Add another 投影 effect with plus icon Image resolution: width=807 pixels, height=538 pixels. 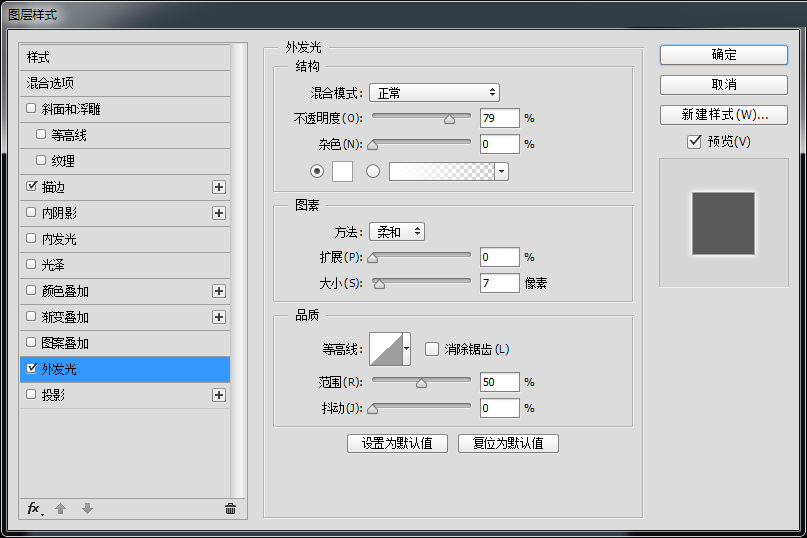219,395
